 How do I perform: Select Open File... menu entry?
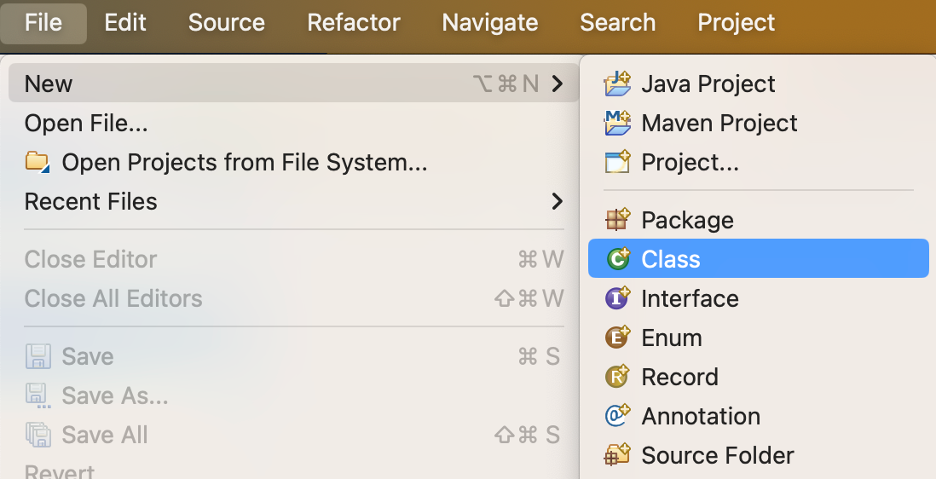(86, 123)
